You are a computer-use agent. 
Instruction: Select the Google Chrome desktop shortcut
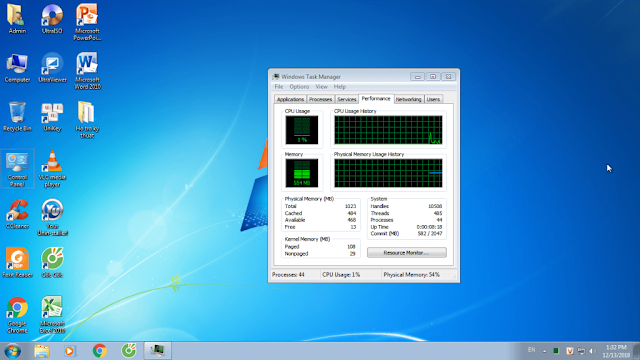pyautogui.click(x=17, y=315)
